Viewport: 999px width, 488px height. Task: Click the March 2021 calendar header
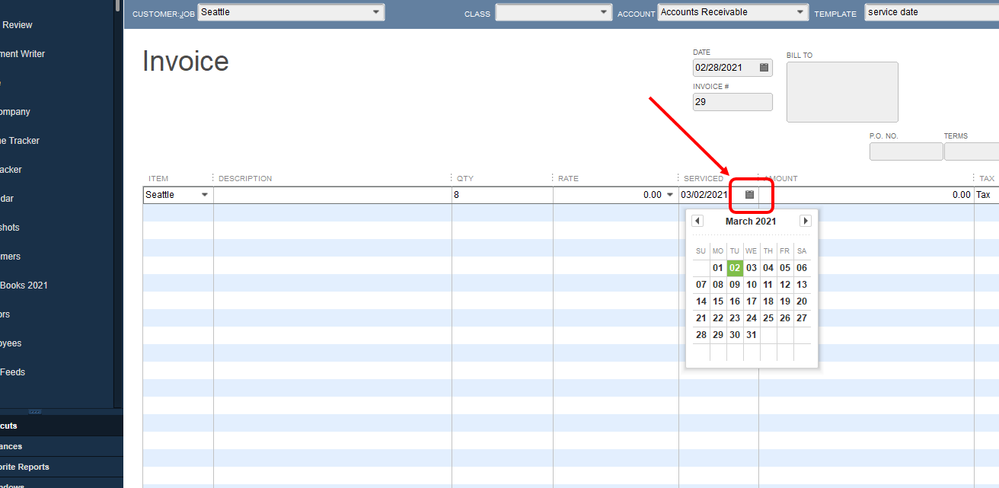751,222
